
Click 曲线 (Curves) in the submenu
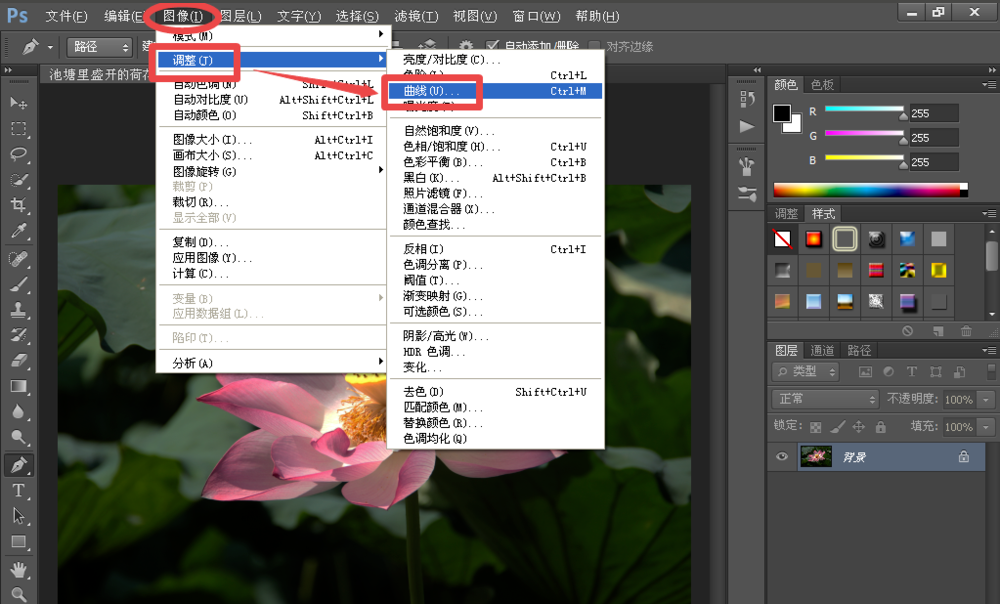[432, 91]
